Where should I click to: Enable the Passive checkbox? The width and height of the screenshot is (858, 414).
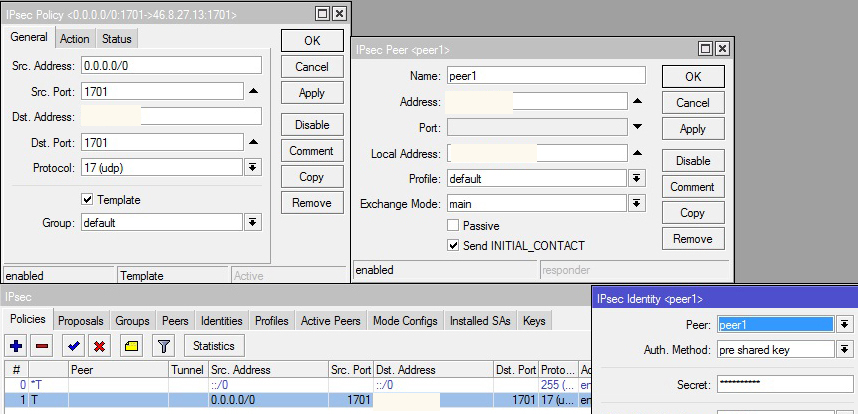point(454,226)
